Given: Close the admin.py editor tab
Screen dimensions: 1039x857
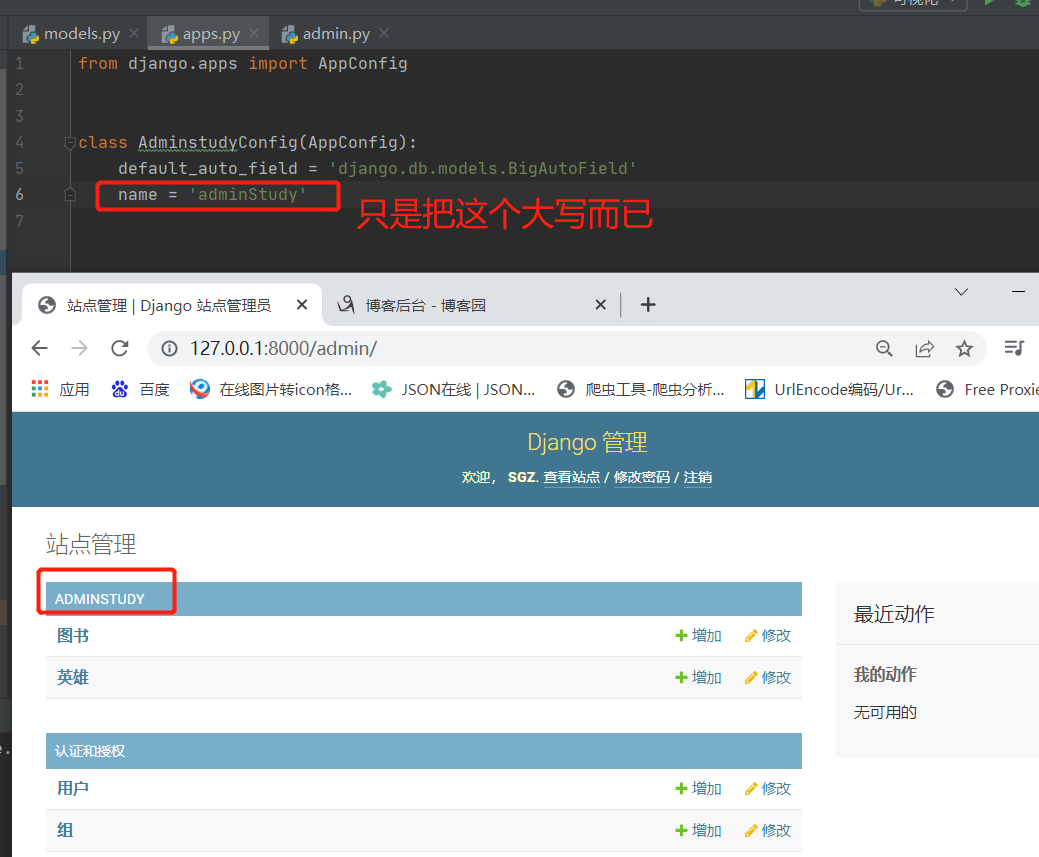Looking at the screenshot, I should (384, 33).
